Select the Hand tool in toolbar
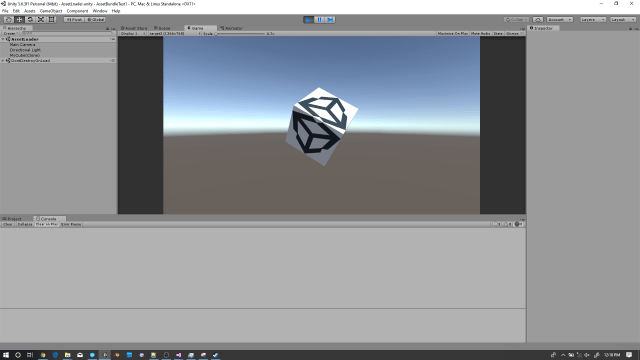640x360 pixels. (9, 20)
